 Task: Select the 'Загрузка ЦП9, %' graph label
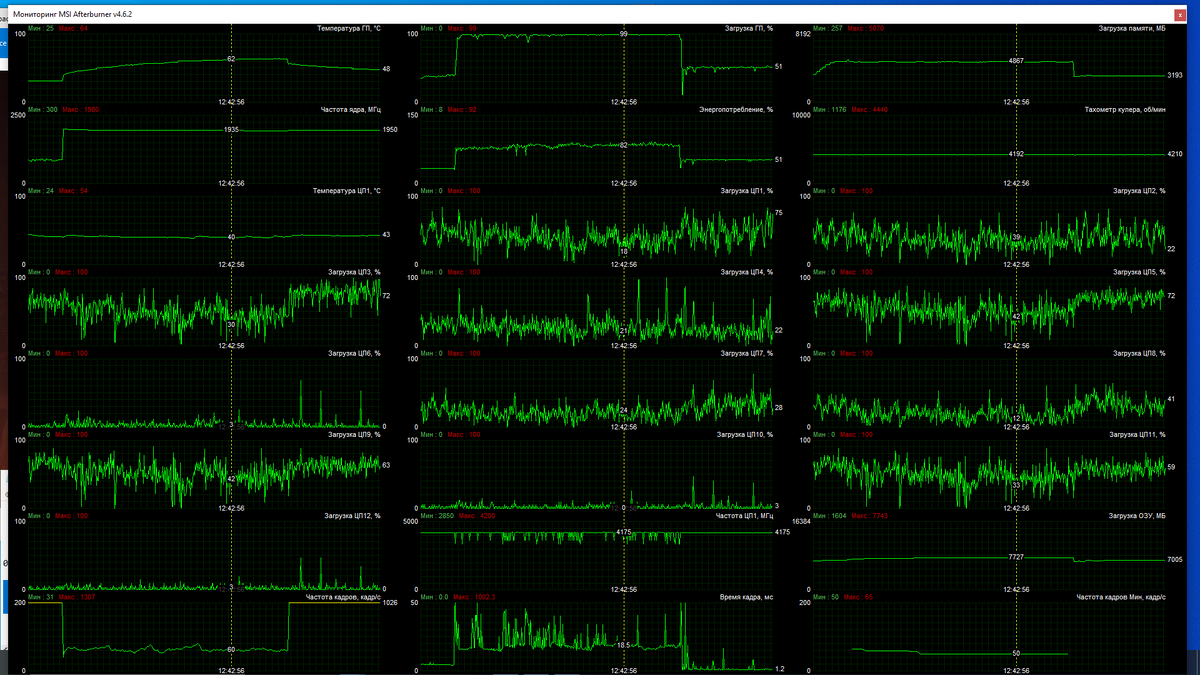pos(355,434)
